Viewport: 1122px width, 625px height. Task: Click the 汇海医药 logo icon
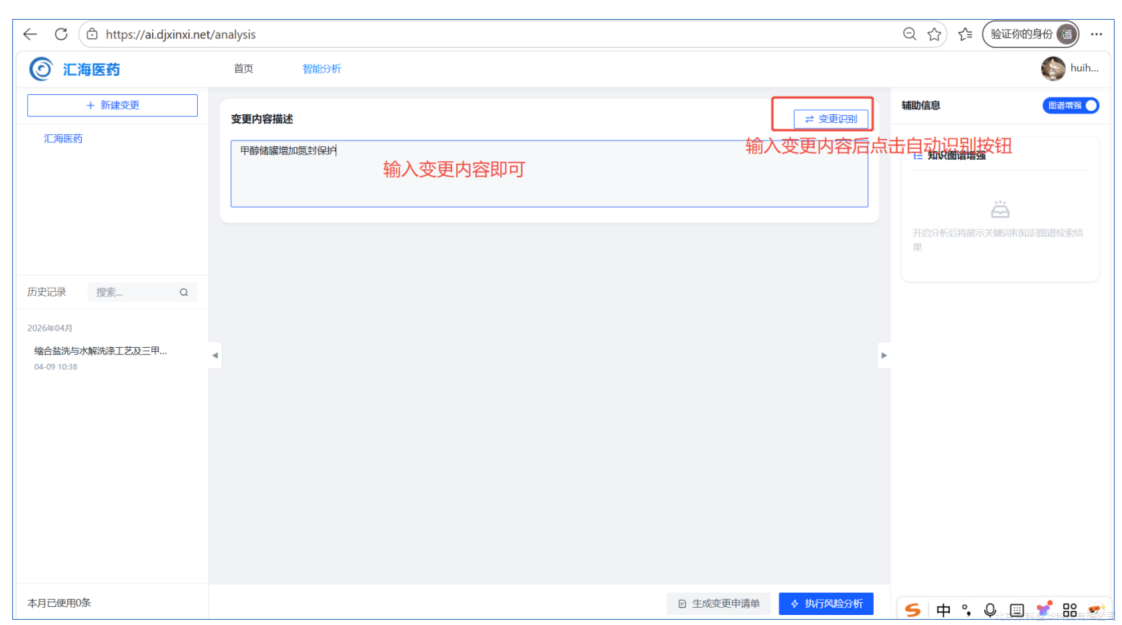click(41, 69)
